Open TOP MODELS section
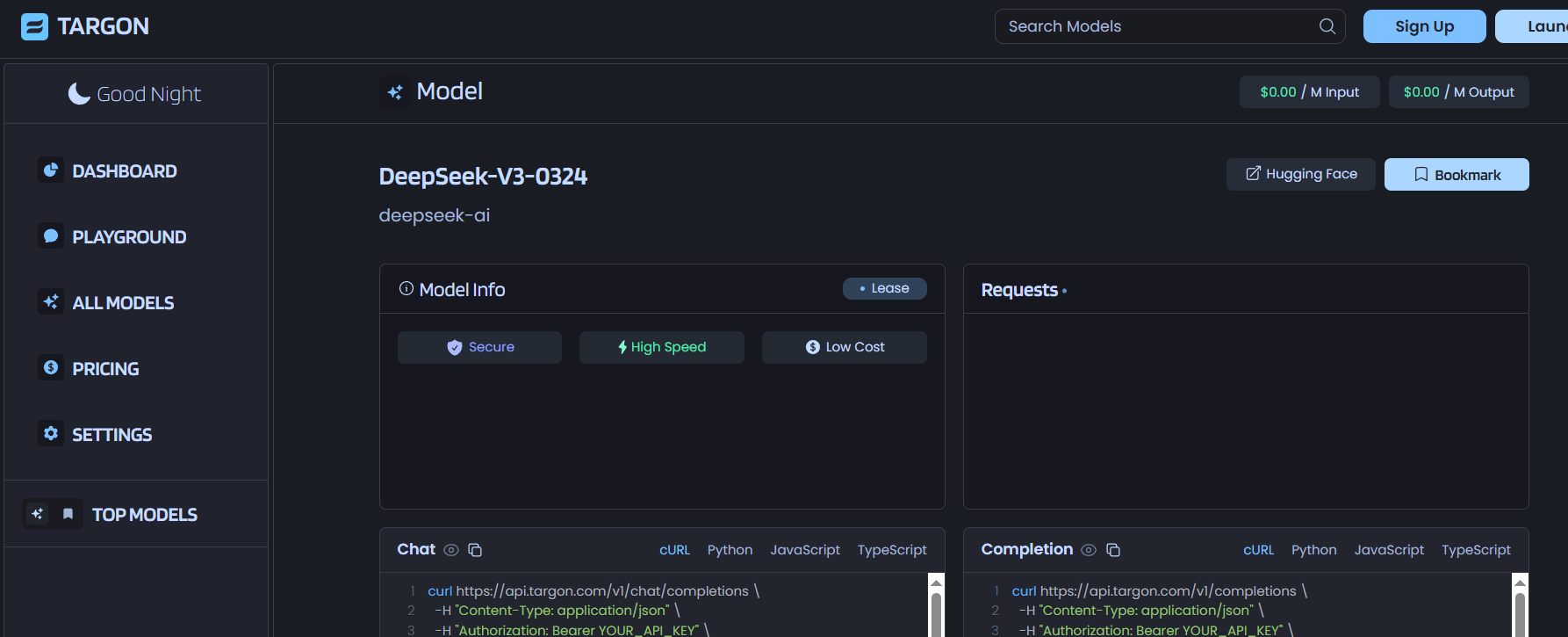 pos(145,515)
